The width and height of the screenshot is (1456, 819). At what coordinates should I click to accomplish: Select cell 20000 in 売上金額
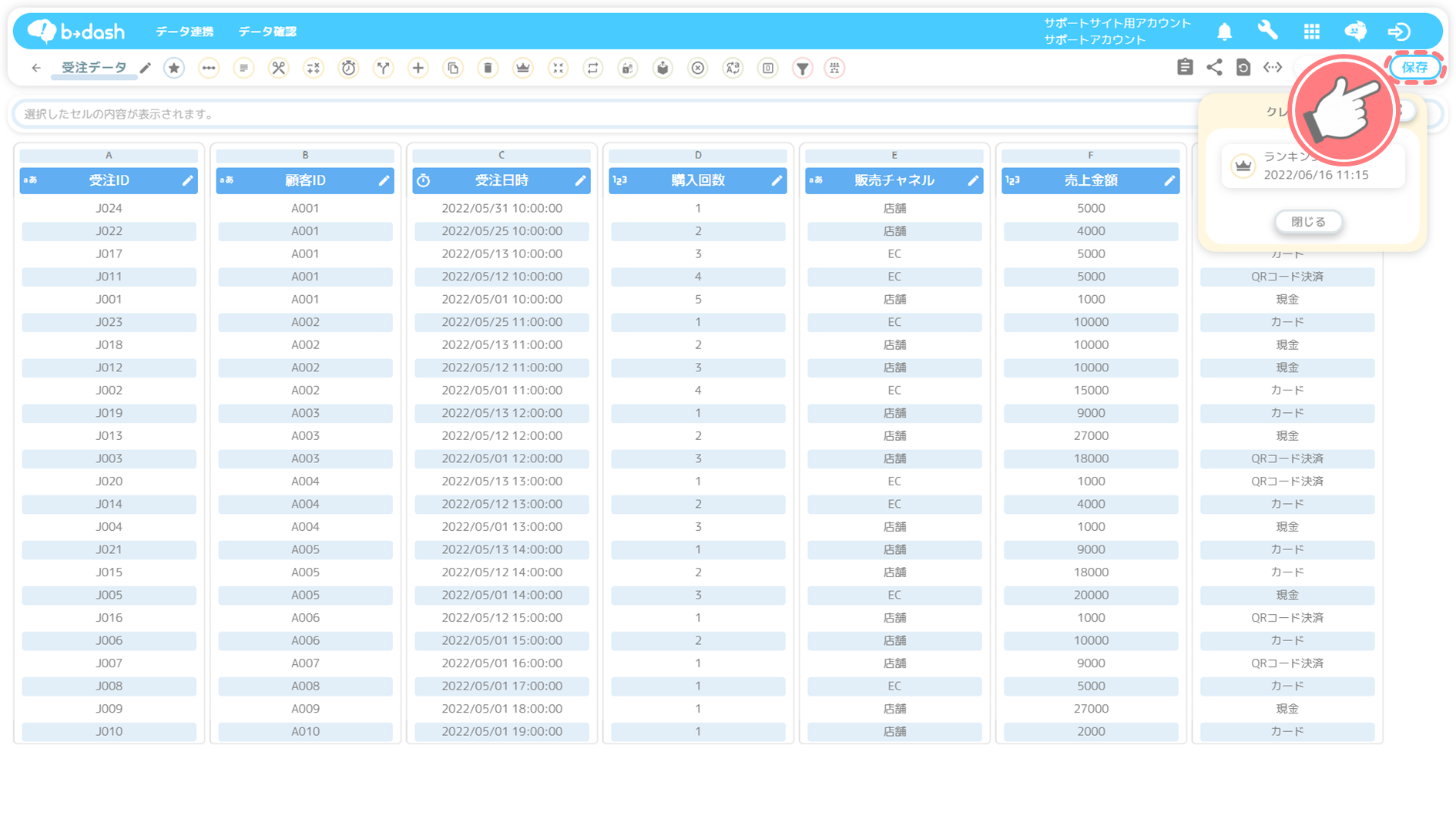point(1091,595)
